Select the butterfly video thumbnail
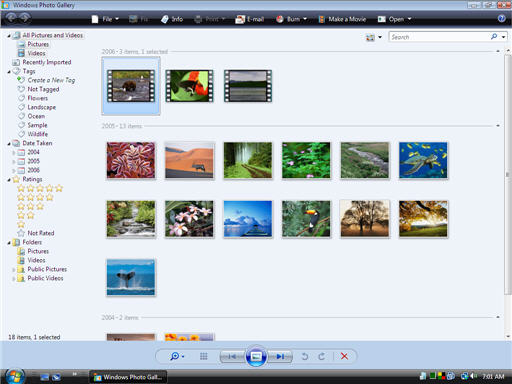This screenshot has height=384, width=512. (189, 86)
